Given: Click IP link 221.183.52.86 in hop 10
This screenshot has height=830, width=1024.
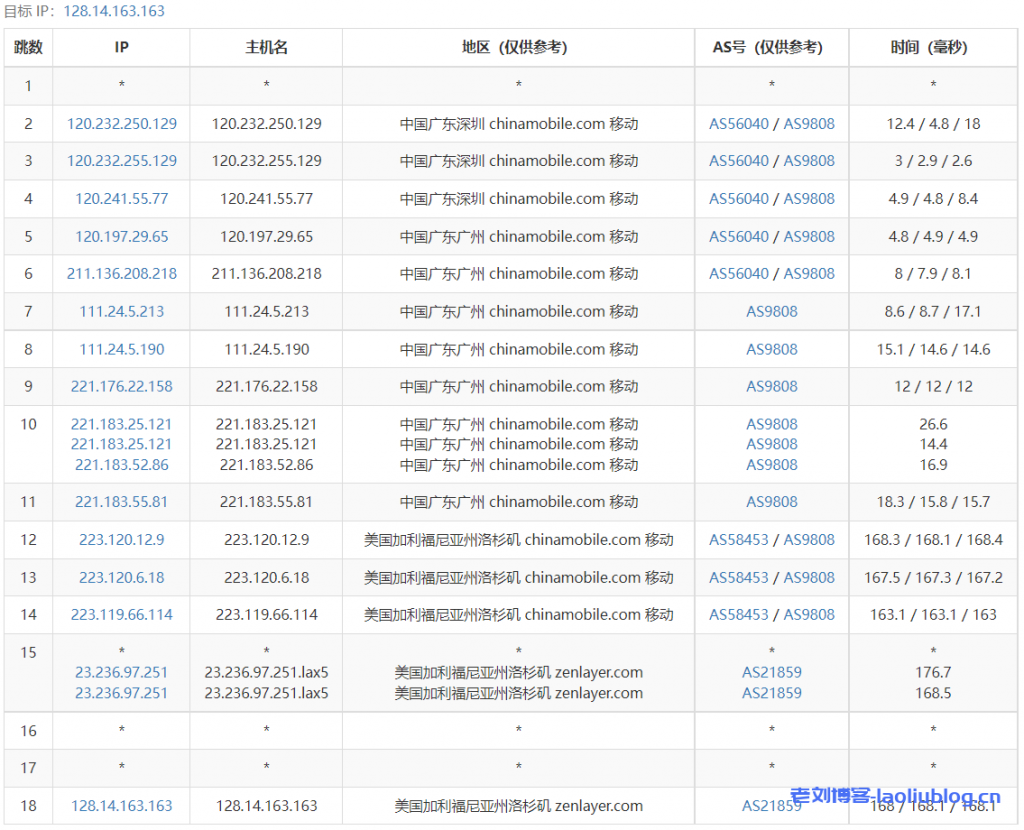Looking at the screenshot, I should pos(122,465).
